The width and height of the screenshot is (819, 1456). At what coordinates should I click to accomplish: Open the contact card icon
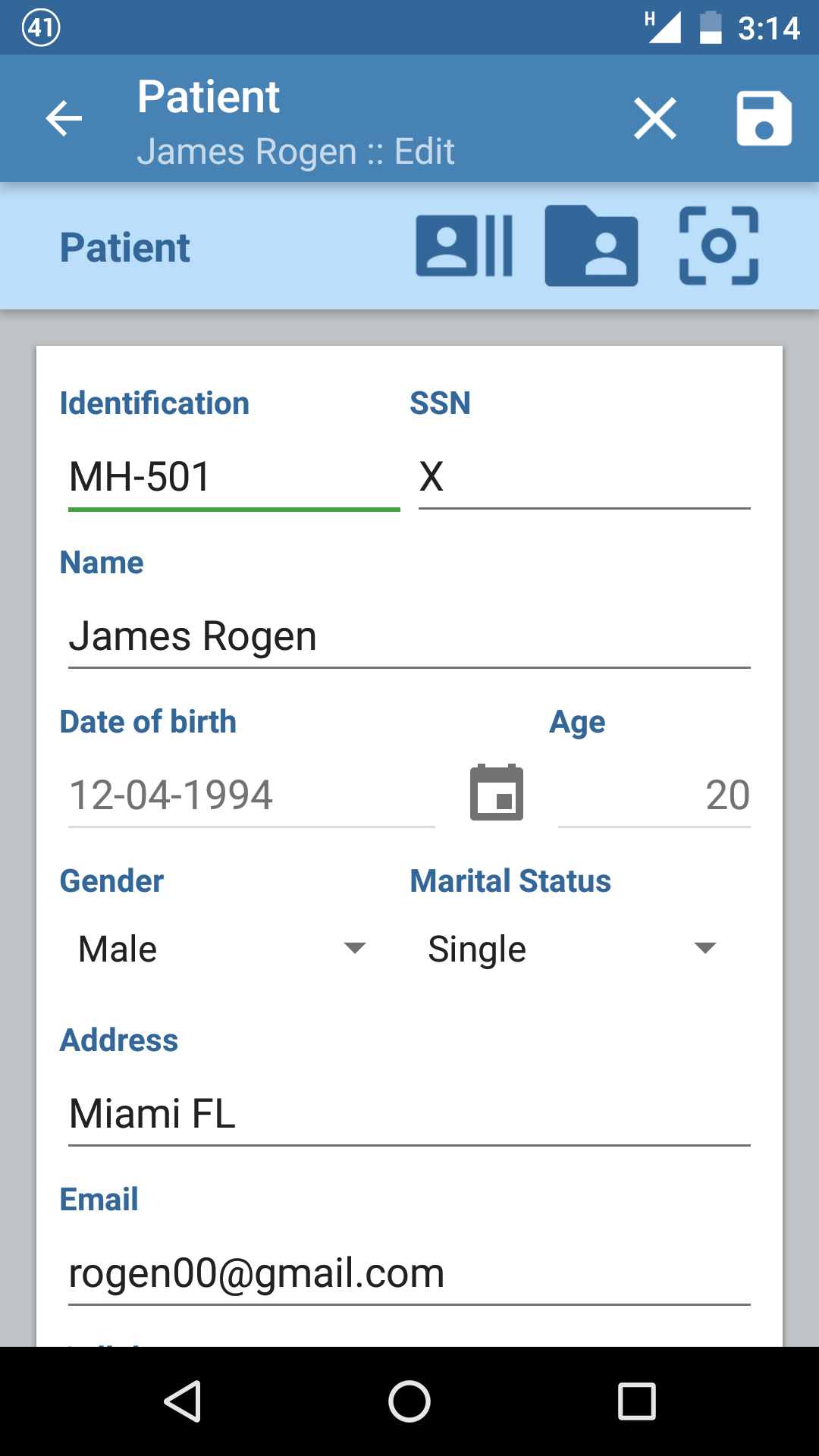click(464, 246)
